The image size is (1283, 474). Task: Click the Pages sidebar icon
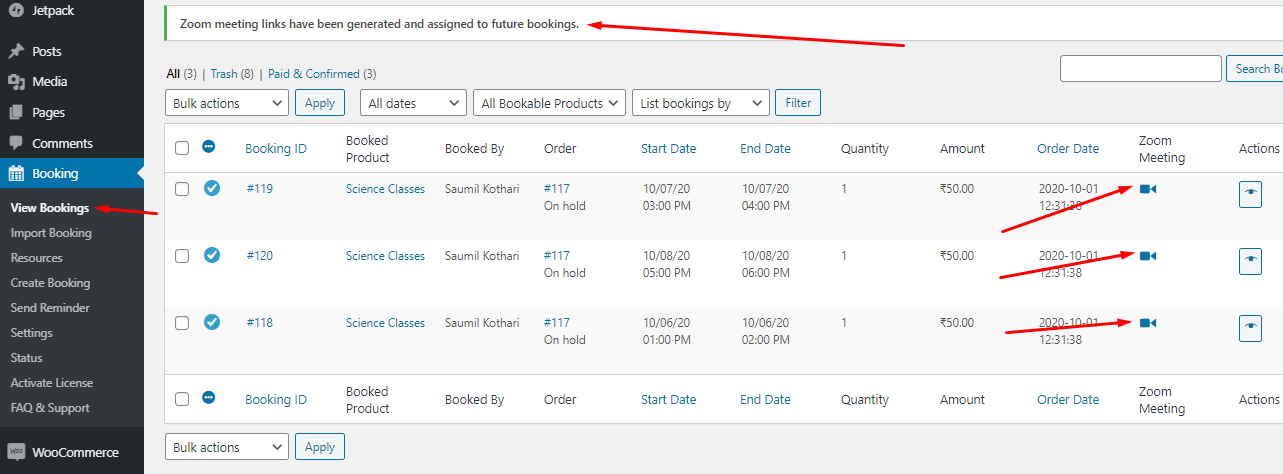pyautogui.click(x=16, y=112)
